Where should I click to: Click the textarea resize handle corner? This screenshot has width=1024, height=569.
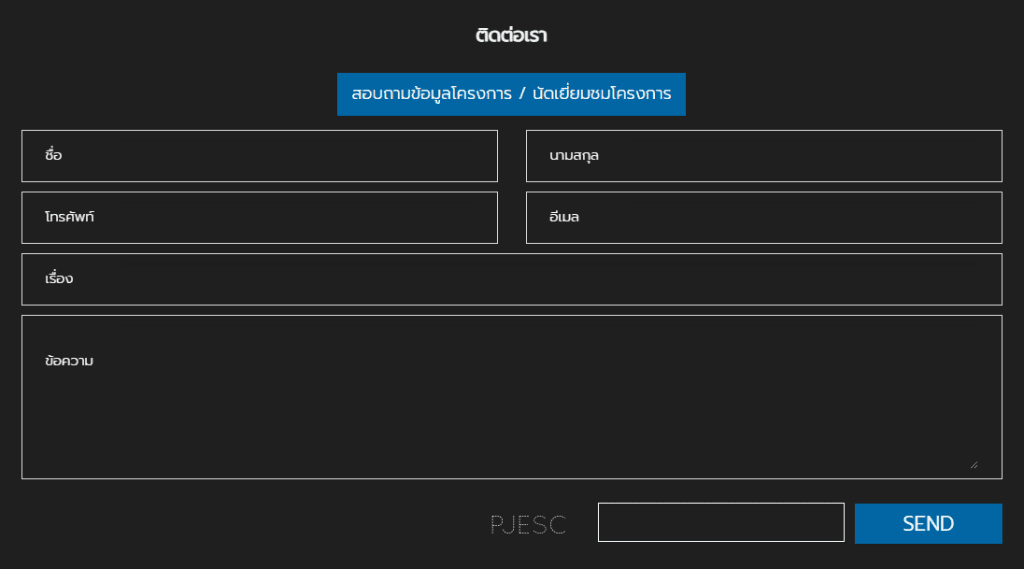tap(973, 464)
